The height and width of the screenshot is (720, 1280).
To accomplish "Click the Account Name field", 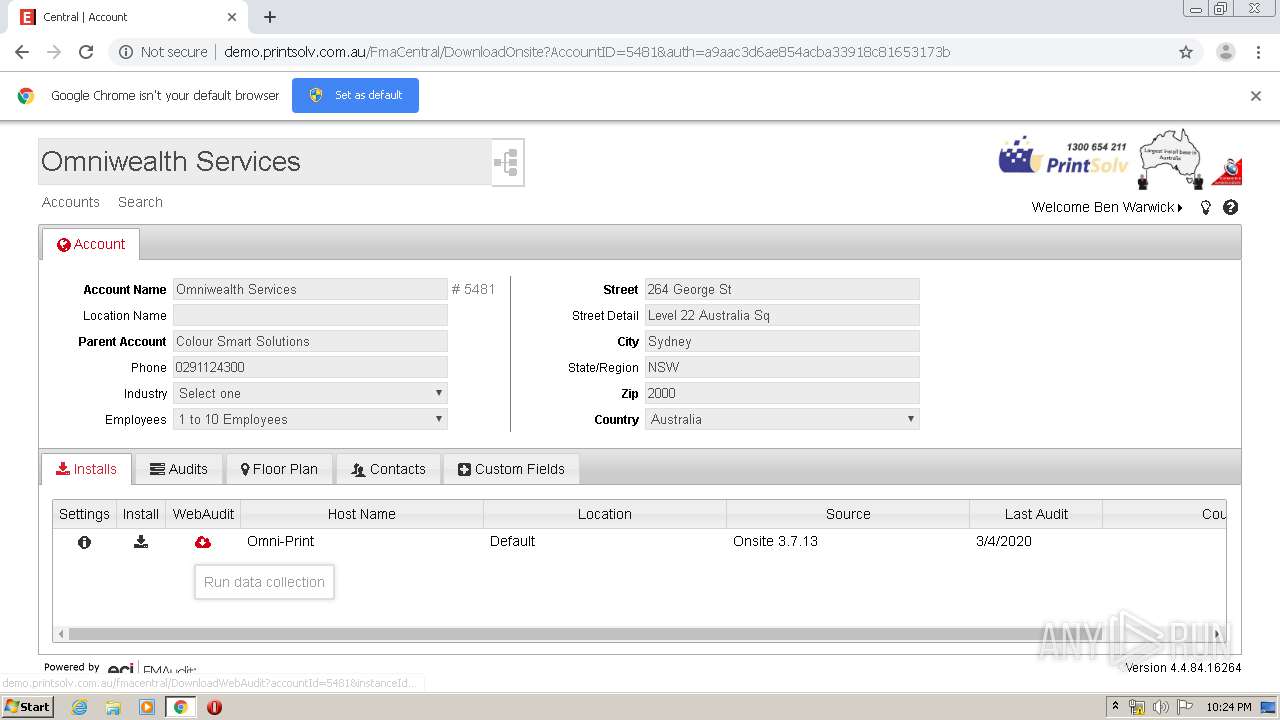I will (310, 289).
